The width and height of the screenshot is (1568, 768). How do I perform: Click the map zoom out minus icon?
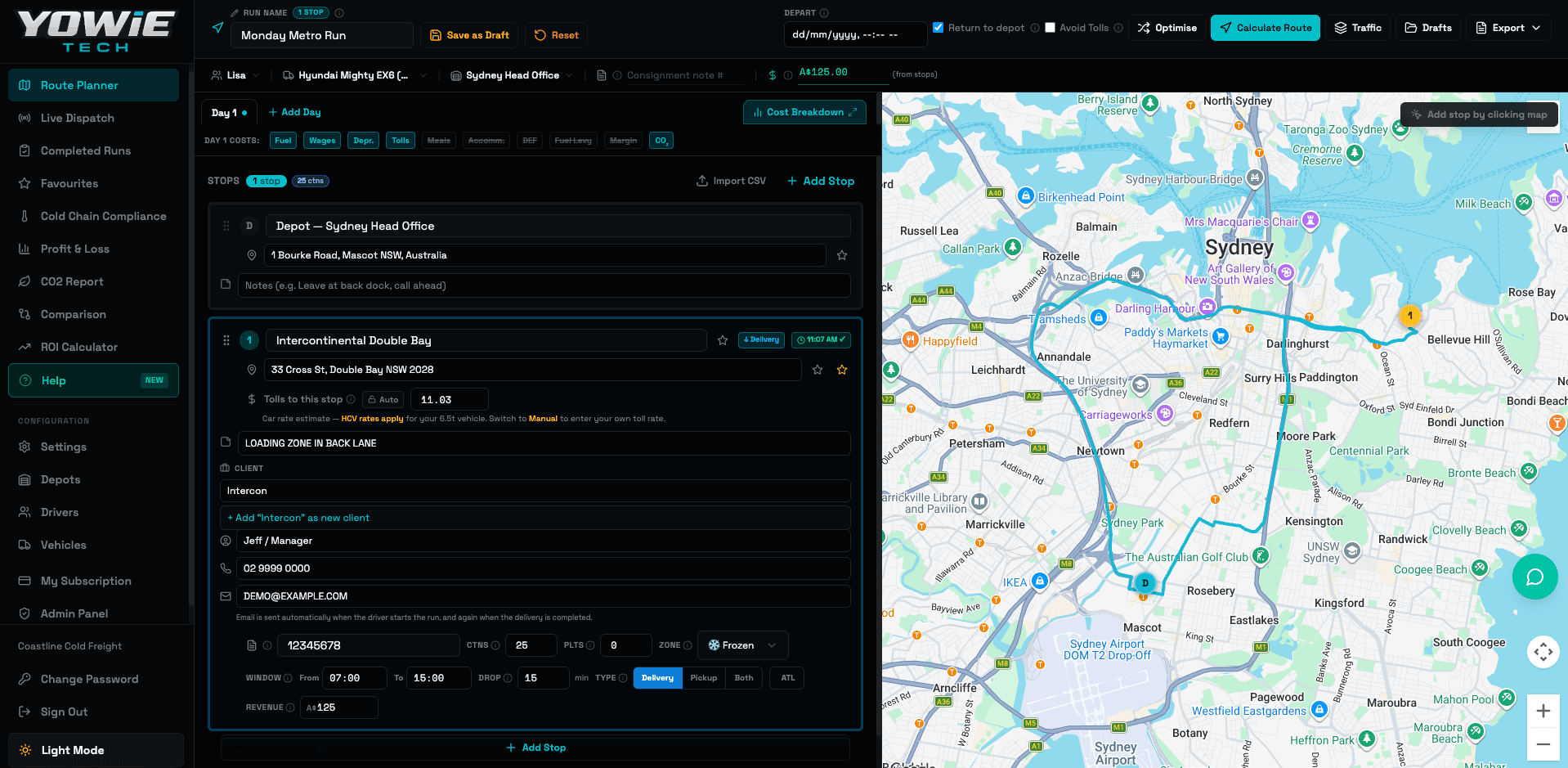tap(1543, 744)
